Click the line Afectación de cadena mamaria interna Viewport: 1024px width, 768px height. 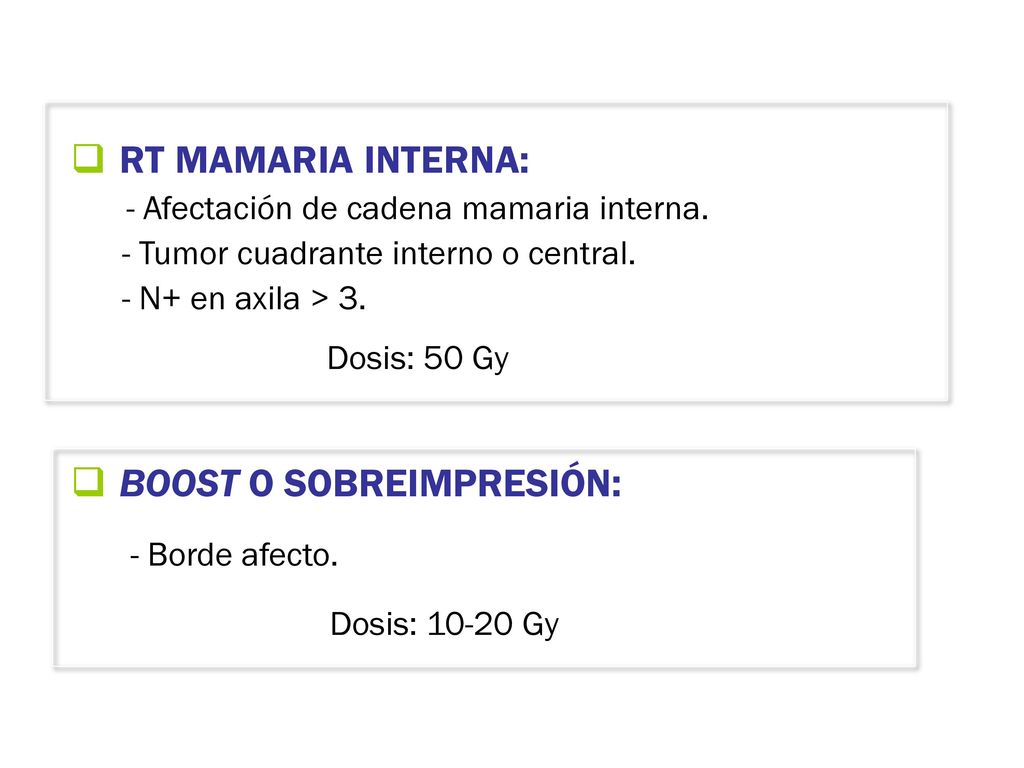click(417, 209)
